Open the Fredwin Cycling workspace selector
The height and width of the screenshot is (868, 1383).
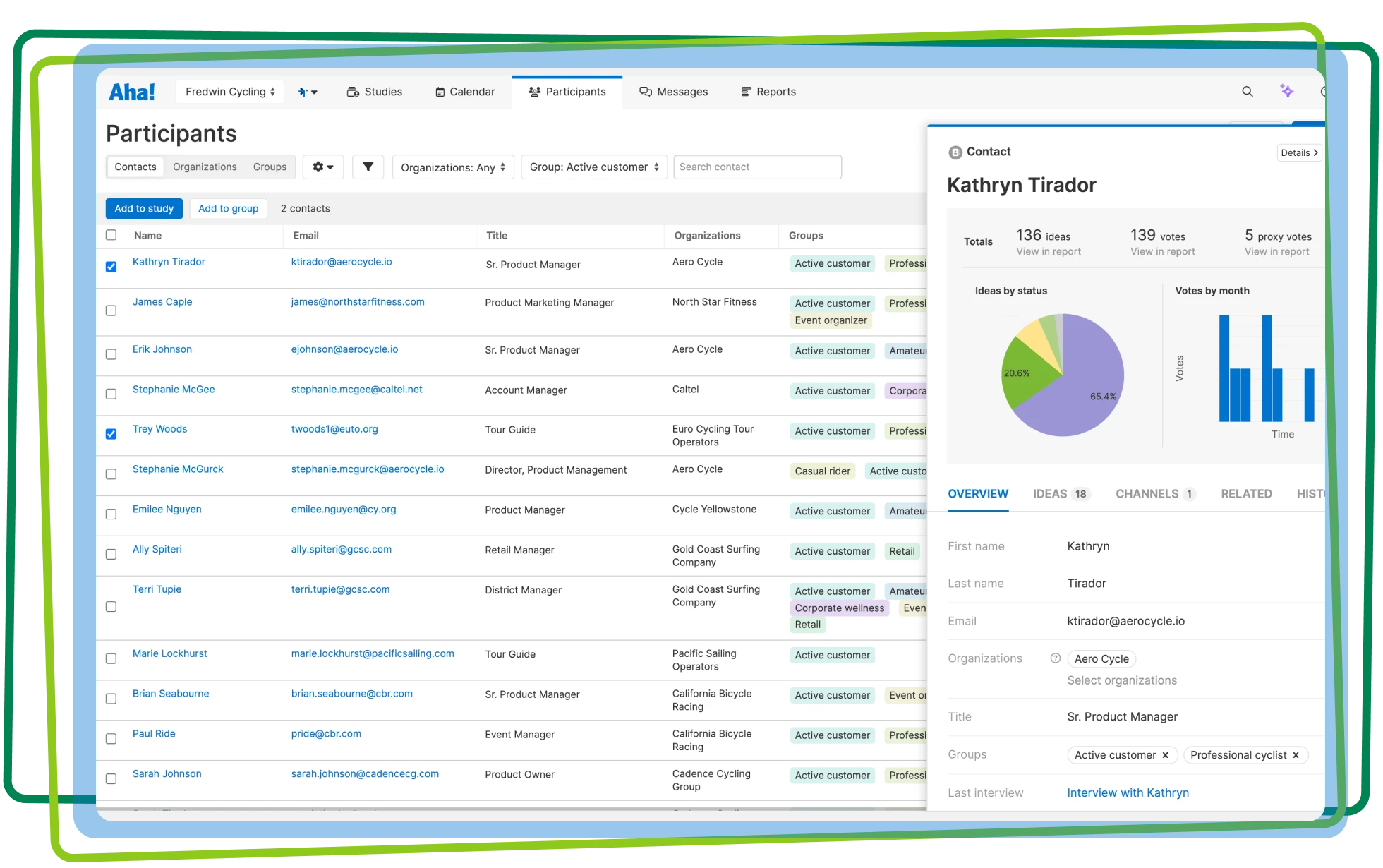229,91
